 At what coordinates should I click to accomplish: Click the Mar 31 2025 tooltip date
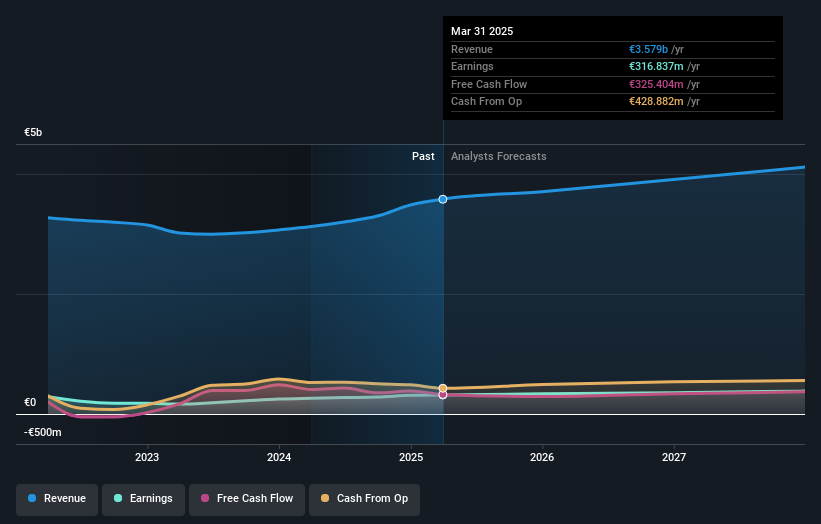(482, 31)
